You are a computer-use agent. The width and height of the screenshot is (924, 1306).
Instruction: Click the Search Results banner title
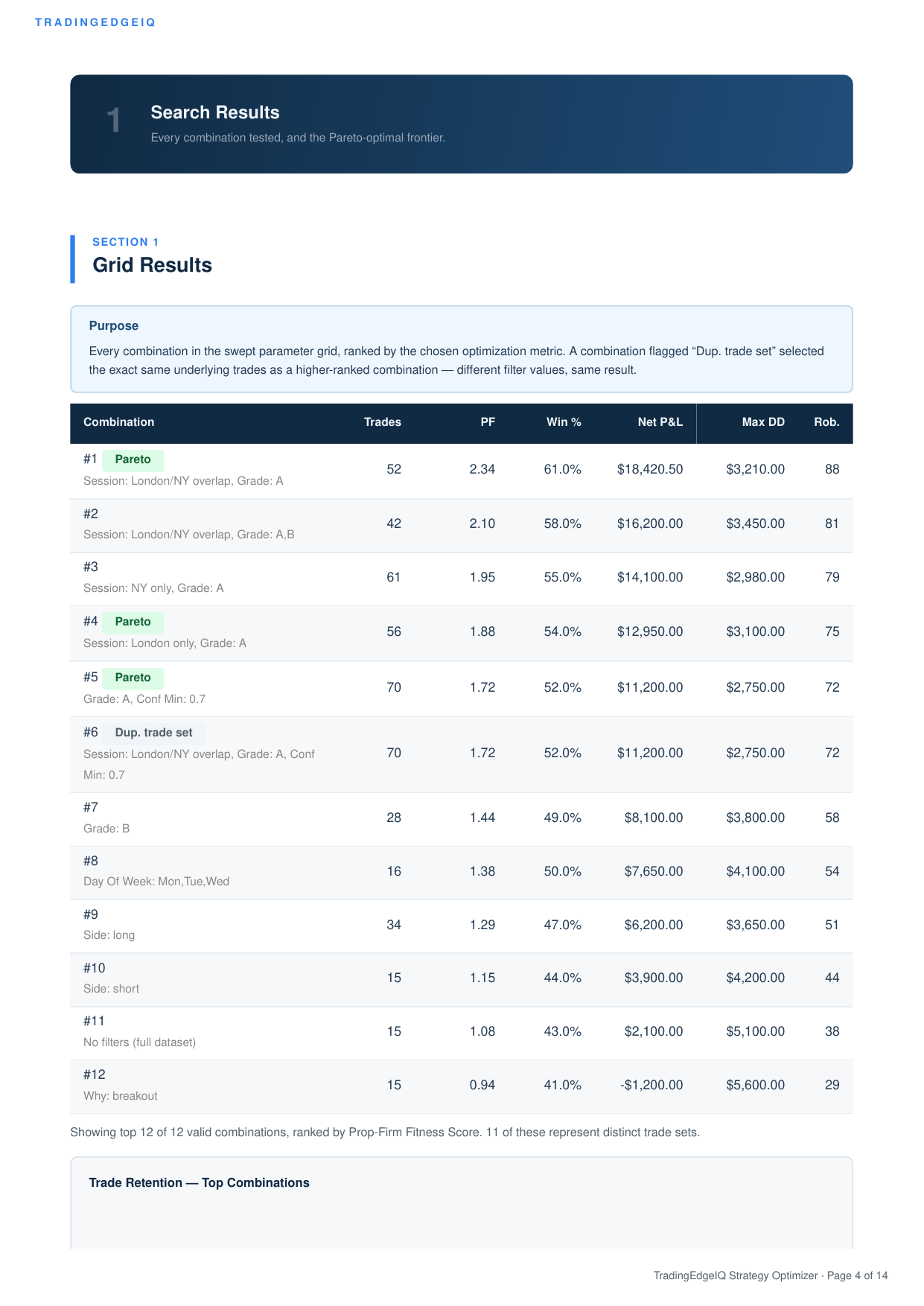click(215, 112)
